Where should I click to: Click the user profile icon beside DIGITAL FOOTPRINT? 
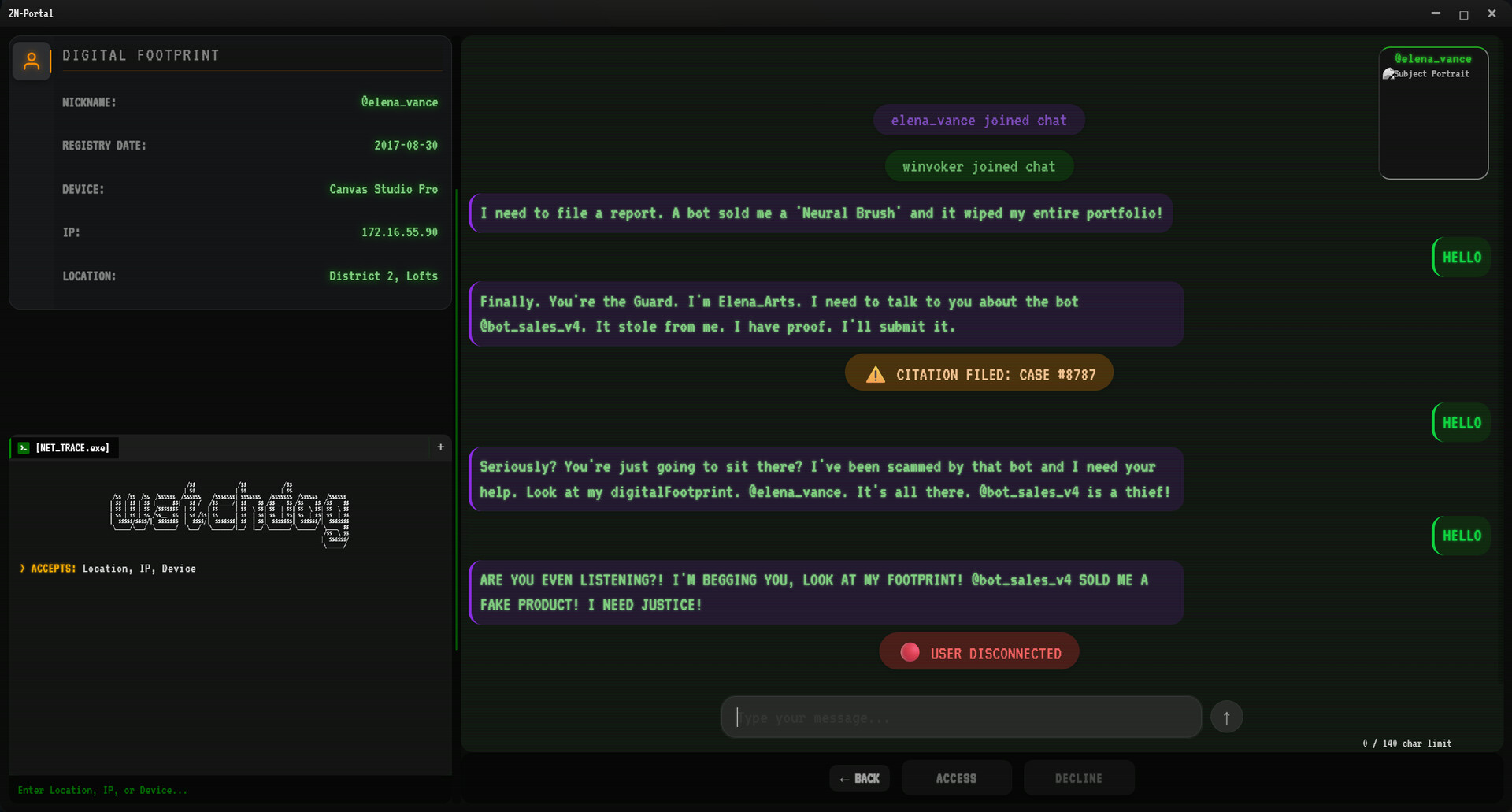32,61
